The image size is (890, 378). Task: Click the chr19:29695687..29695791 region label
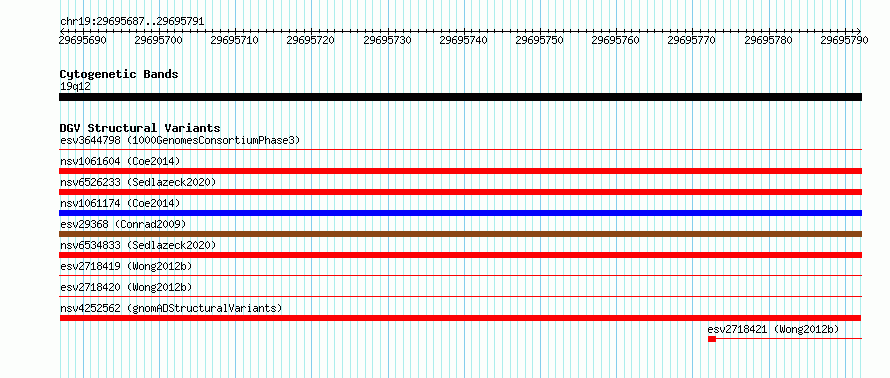point(132,22)
